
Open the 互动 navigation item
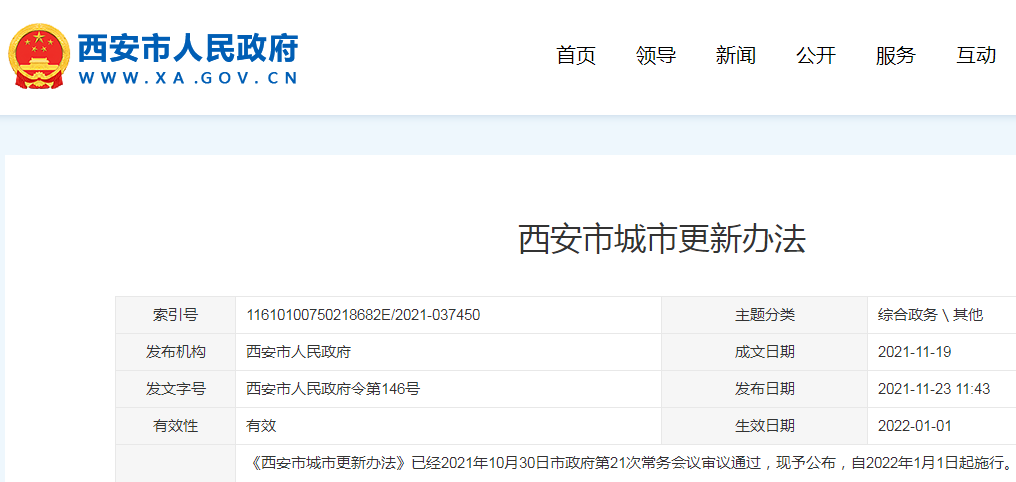pos(976,56)
